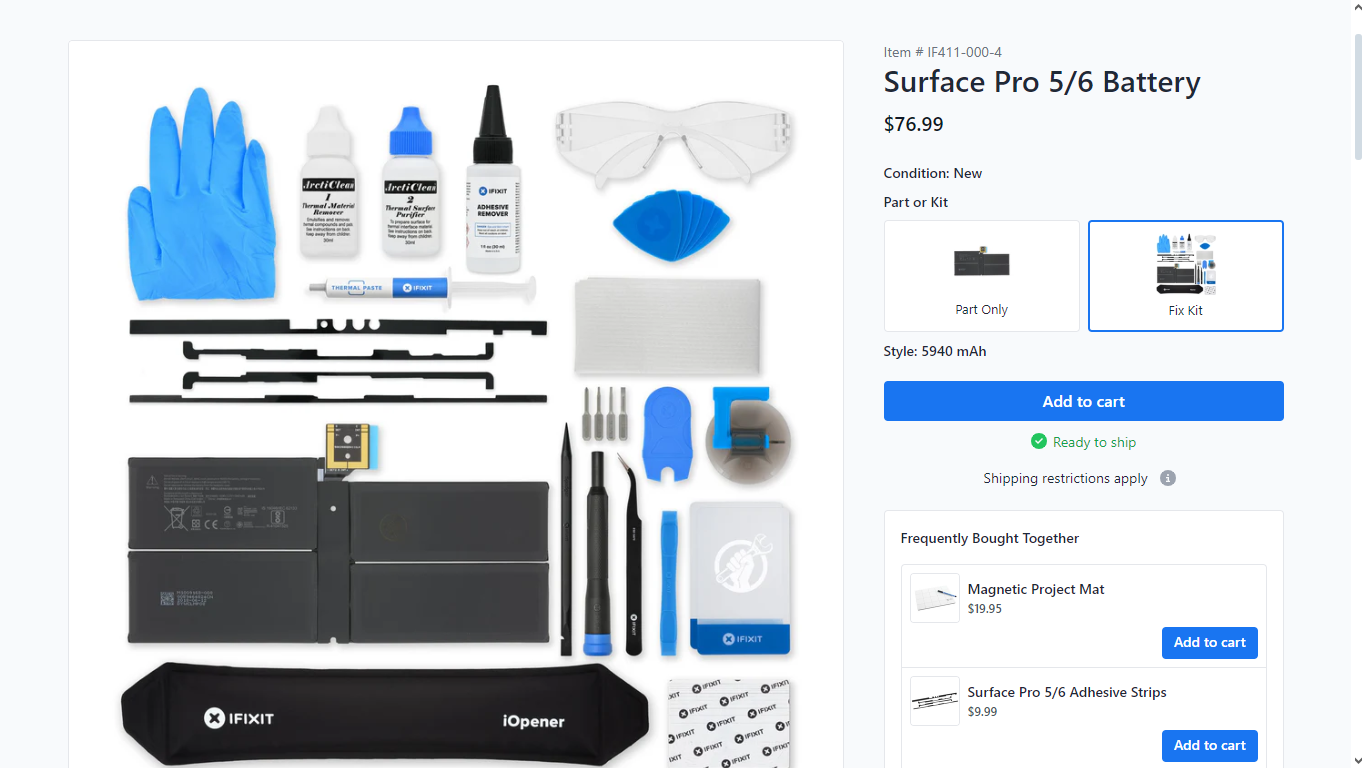
Task: Click the blue glove in product image
Action: [x=200, y=195]
